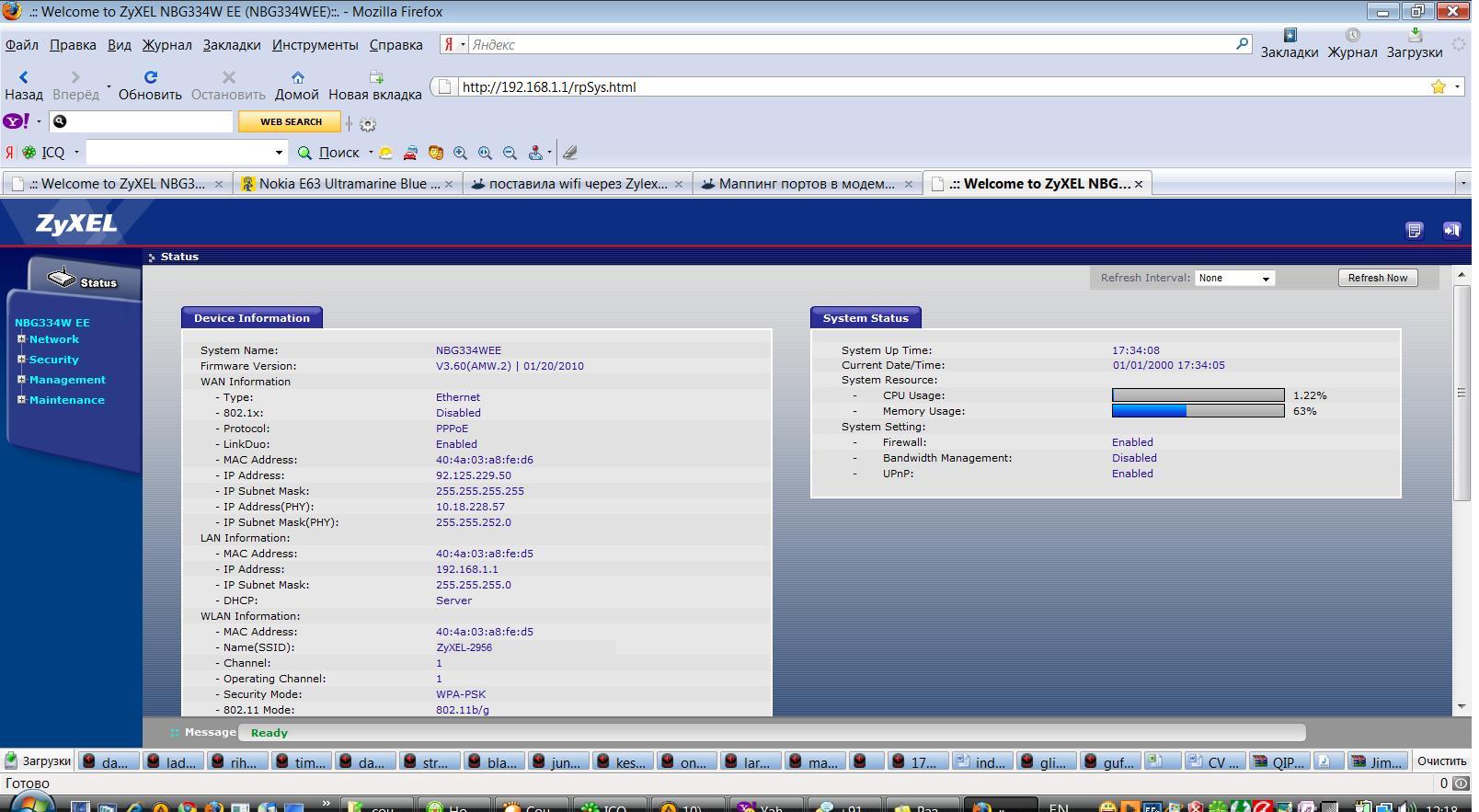
Task: Click the SSID value ZyXEL-2956
Action: click(464, 647)
